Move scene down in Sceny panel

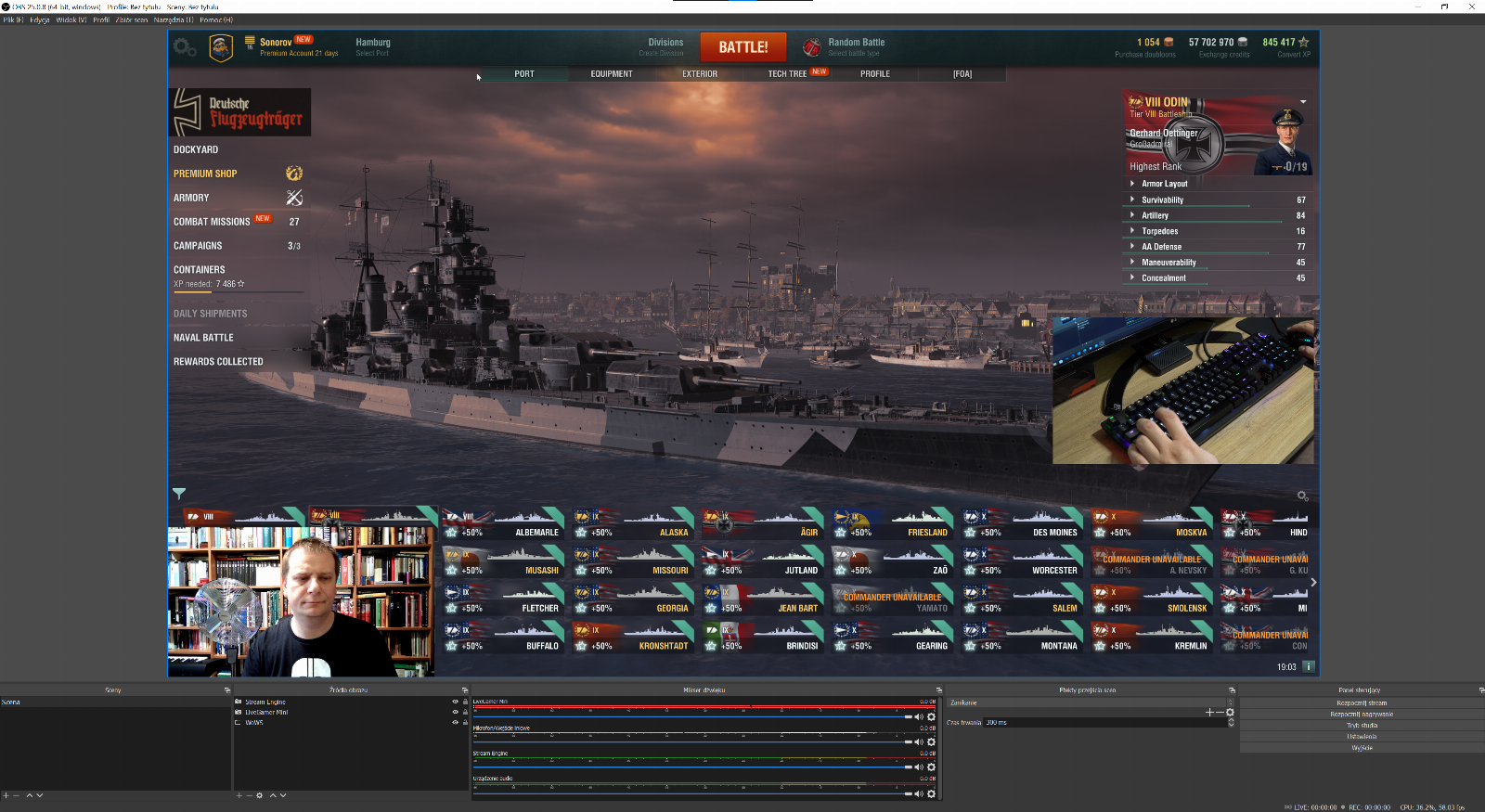39,795
